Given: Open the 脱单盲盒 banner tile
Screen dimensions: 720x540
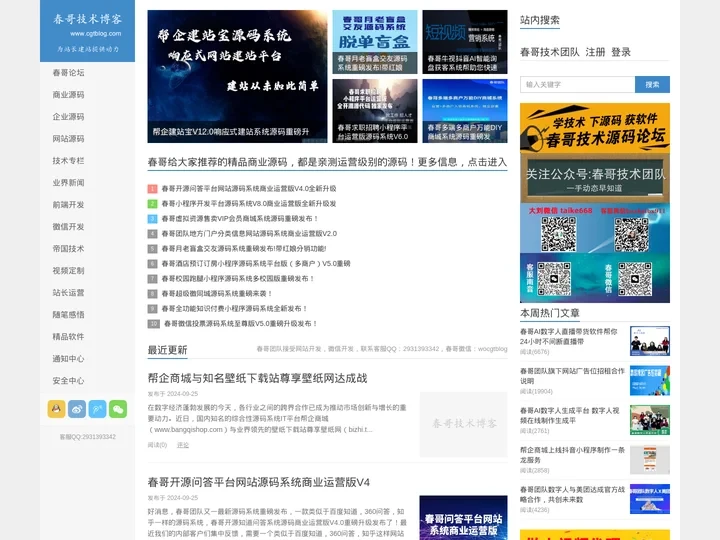Looking at the screenshot, I should 375,42.
